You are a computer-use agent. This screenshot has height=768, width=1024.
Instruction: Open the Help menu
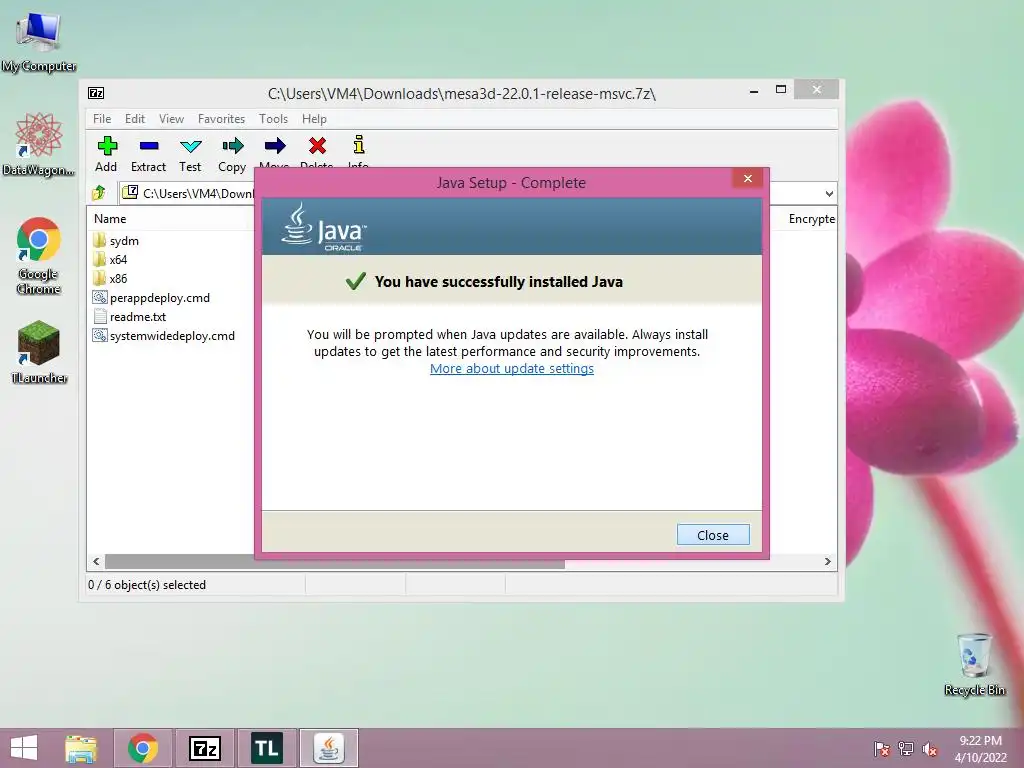point(314,119)
